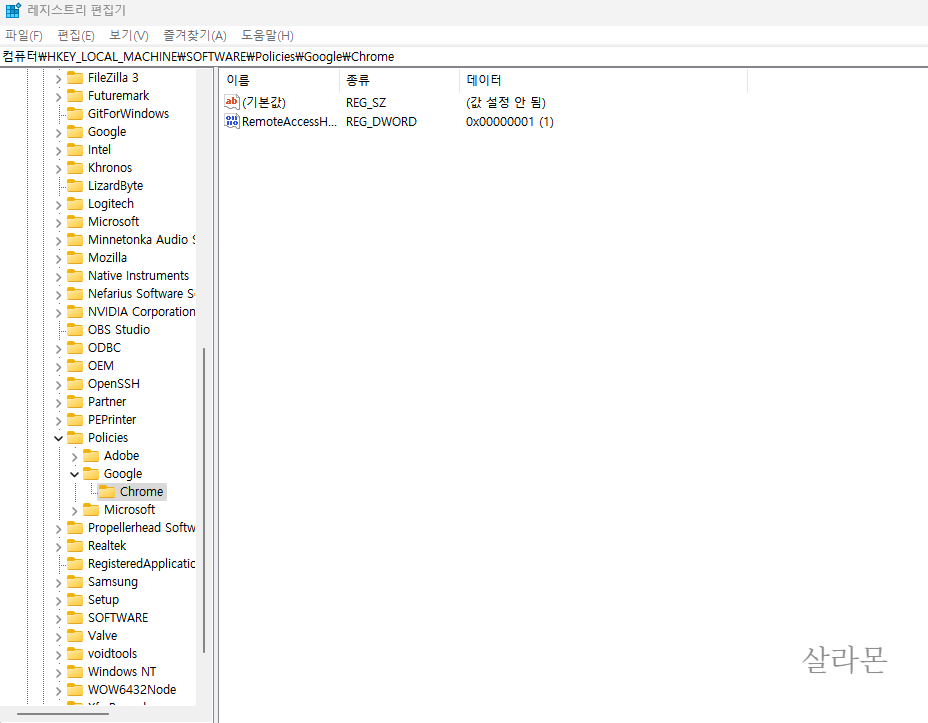
Task: Select the REG_DWORD type cell
Action: [381, 122]
